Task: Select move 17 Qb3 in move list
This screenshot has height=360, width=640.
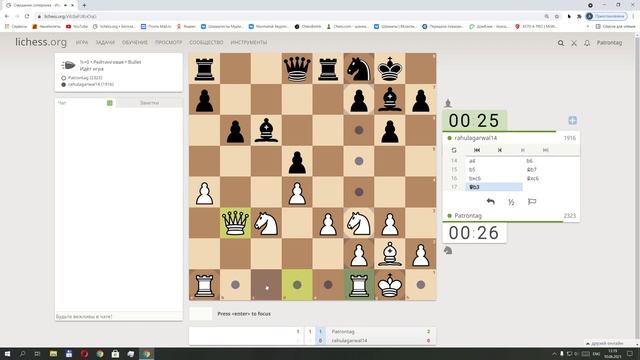Action: (x=494, y=187)
